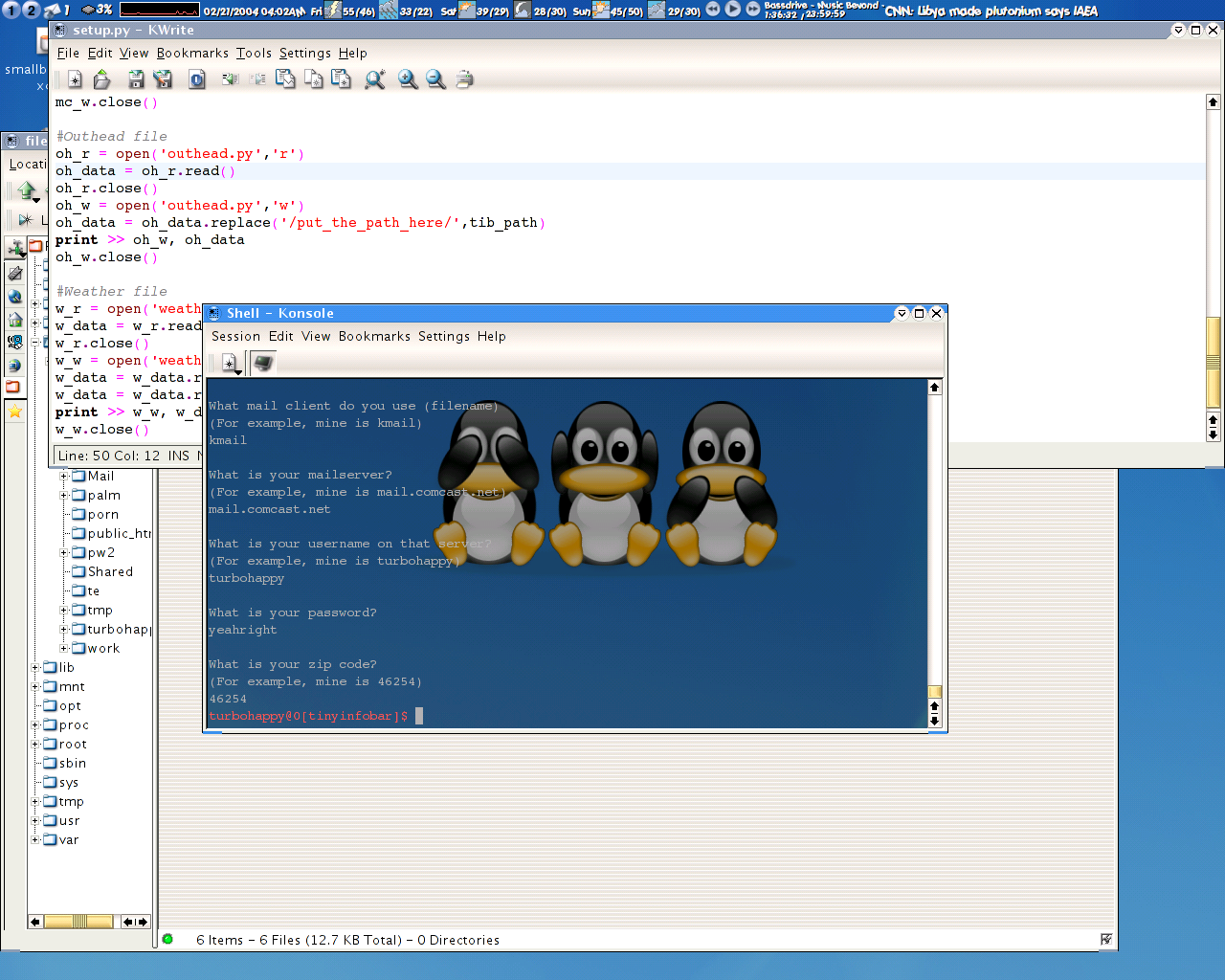The image size is (1225, 980).
Task: Select opt folder in tree
Action: [x=62, y=705]
